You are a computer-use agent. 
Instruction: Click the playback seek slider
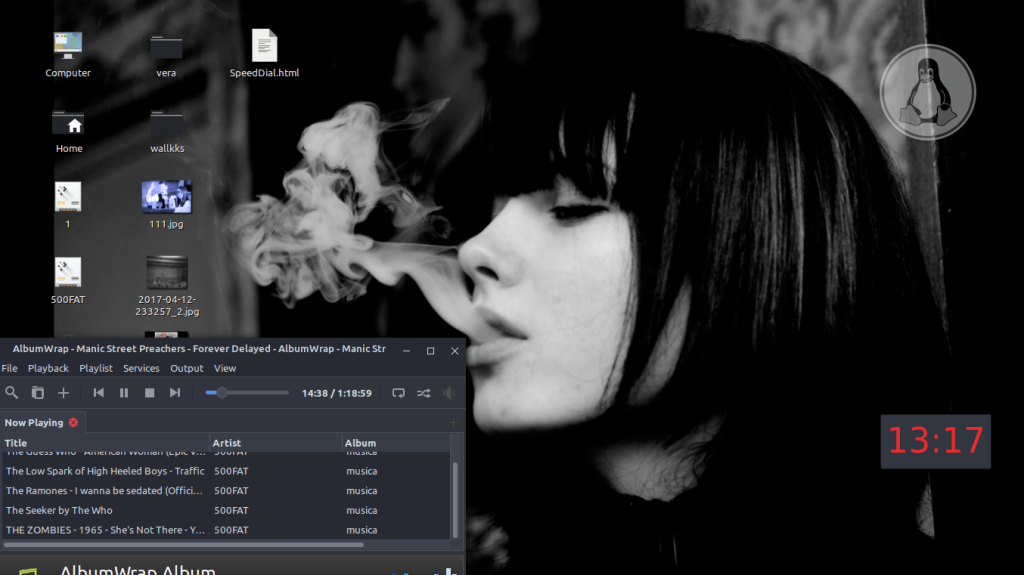click(x=247, y=393)
